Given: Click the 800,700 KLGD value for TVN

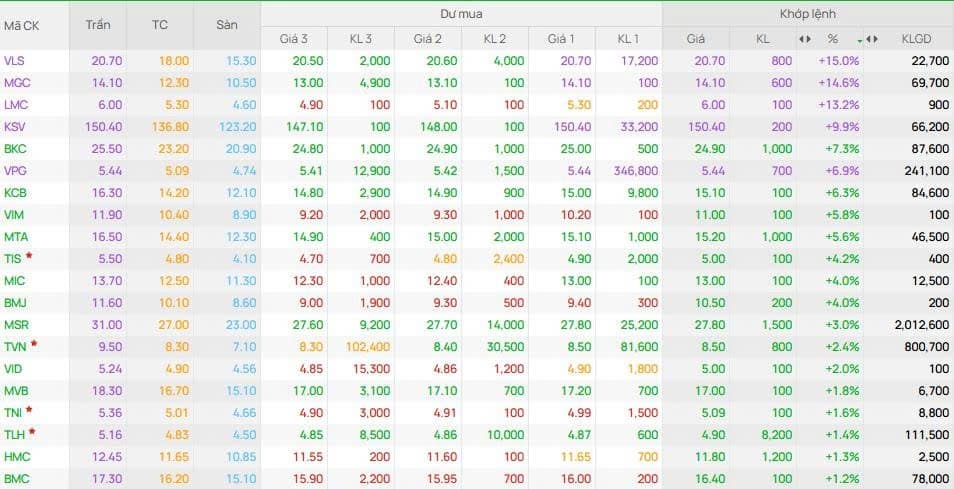Looking at the screenshot, I should [928, 347].
